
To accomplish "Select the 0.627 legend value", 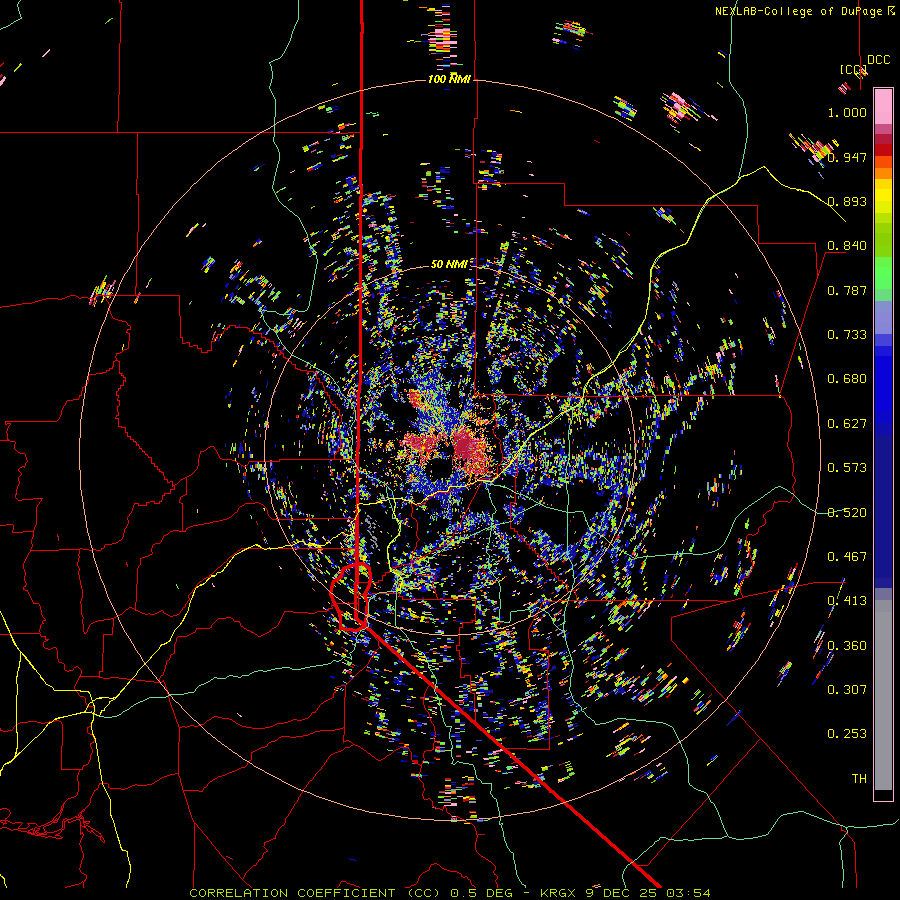I will tap(847, 424).
